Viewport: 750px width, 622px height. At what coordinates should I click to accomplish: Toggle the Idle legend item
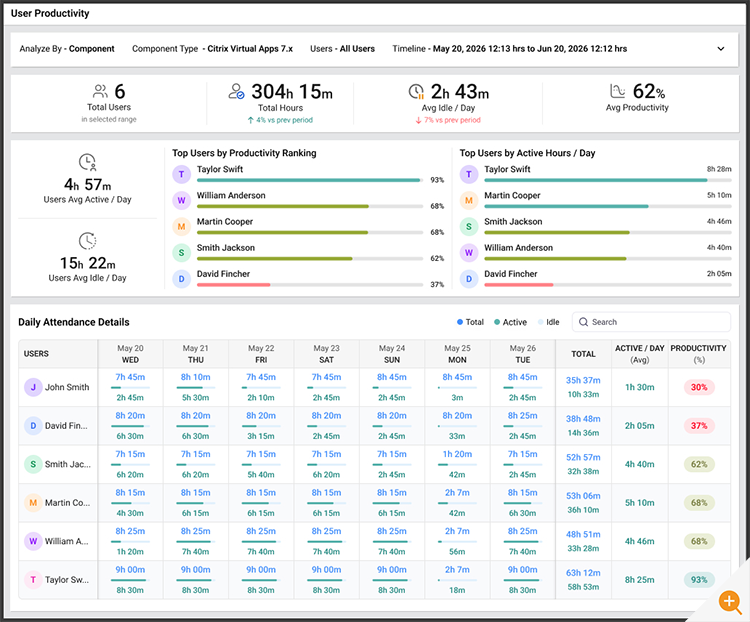pyautogui.click(x=549, y=322)
